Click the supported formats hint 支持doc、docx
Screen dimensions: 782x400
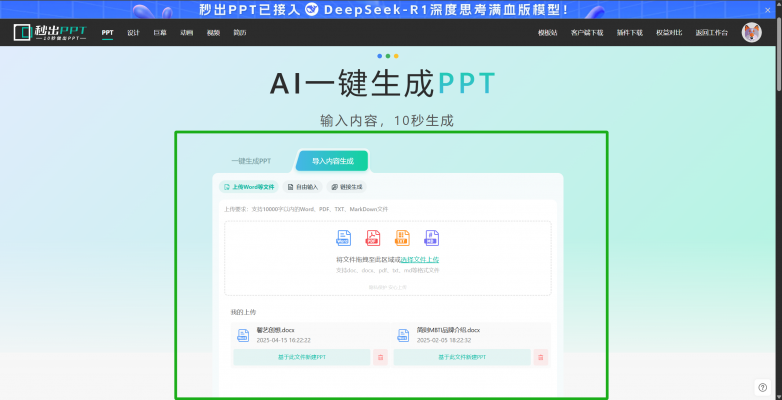tap(388, 270)
